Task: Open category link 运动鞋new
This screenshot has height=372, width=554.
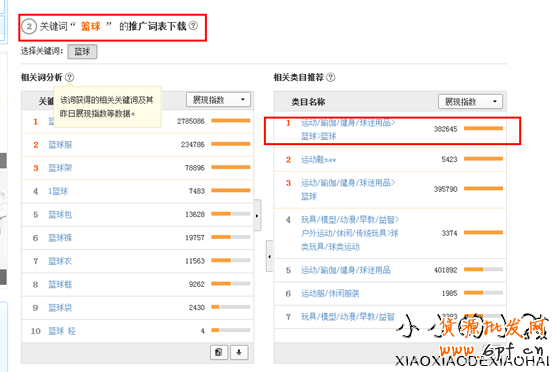Action: pyautogui.click(x=318, y=160)
